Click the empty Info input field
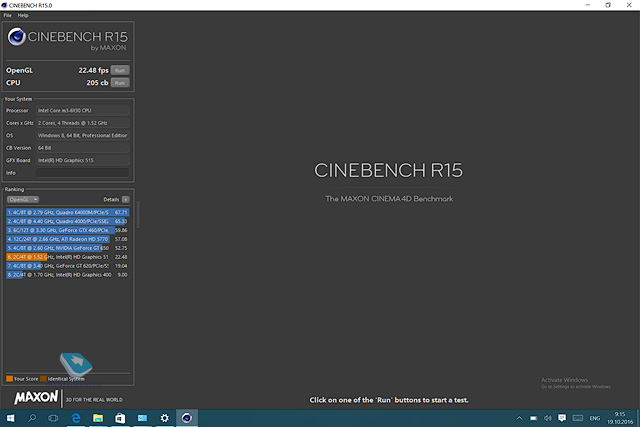The width and height of the screenshot is (640, 427). coord(82,173)
